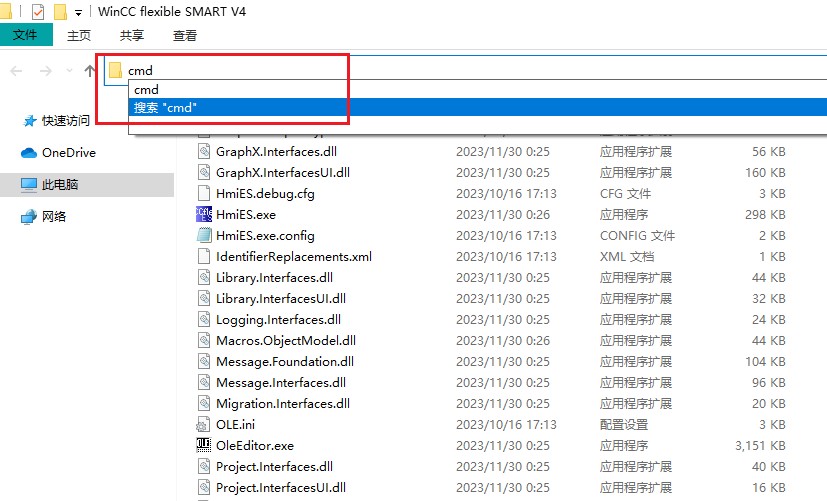Screen dimensions: 827x501
Task: Click the properties checkmark icon in title bar
Action: tap(37, 12)
